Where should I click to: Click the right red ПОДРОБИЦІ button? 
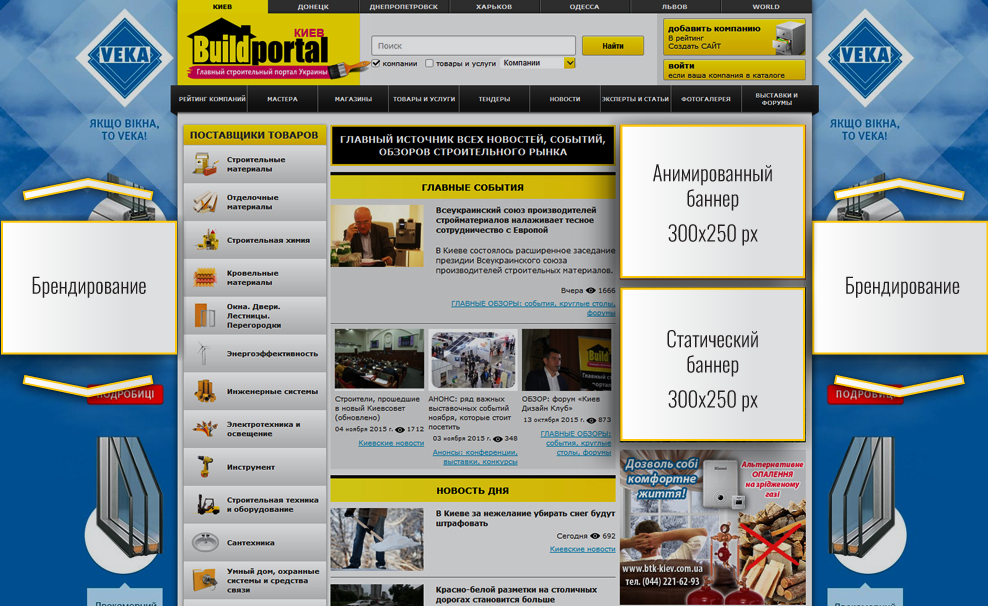[x=864, y=394]
